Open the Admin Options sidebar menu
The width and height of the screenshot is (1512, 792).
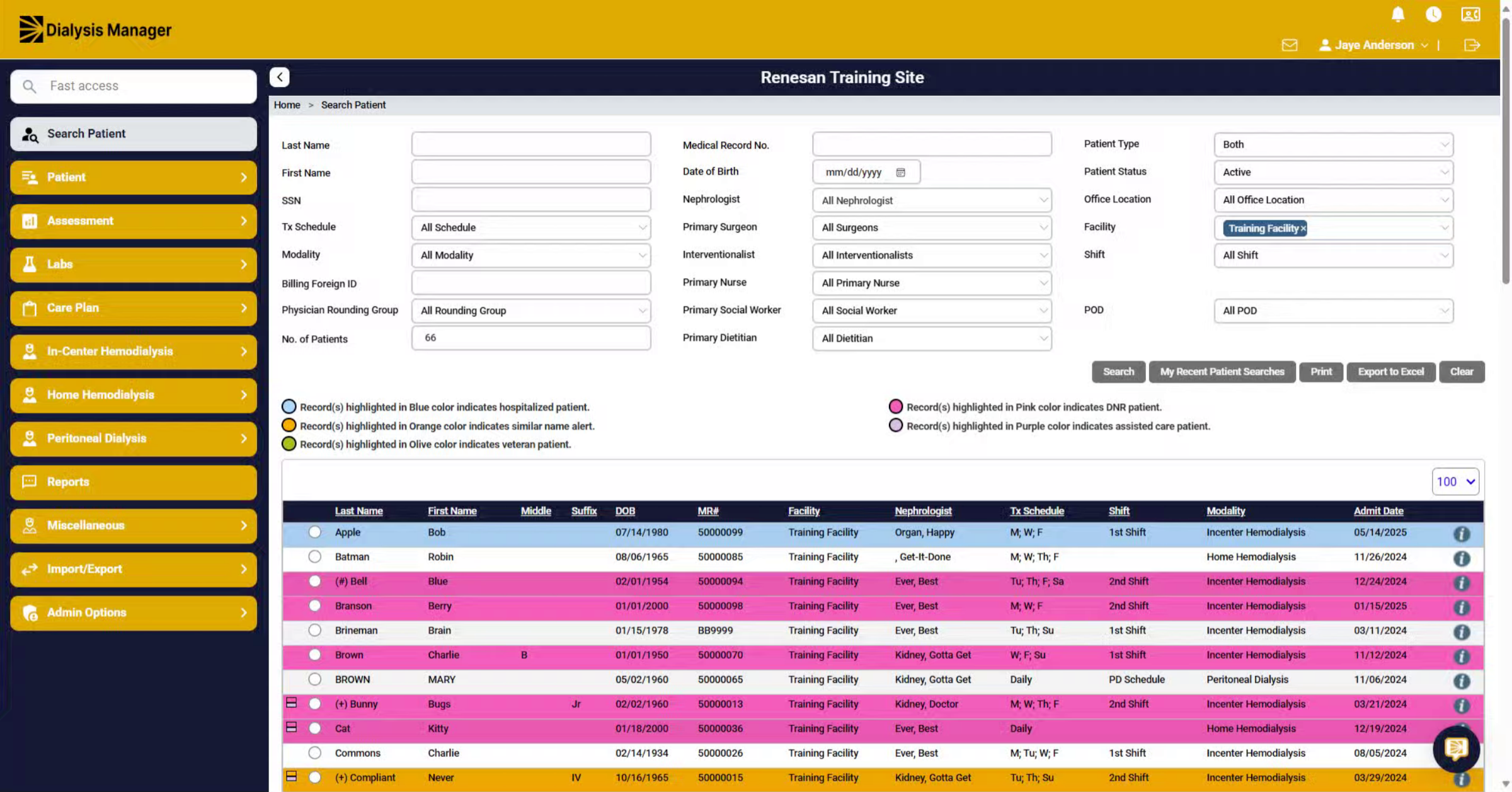[x=134, y=612]
